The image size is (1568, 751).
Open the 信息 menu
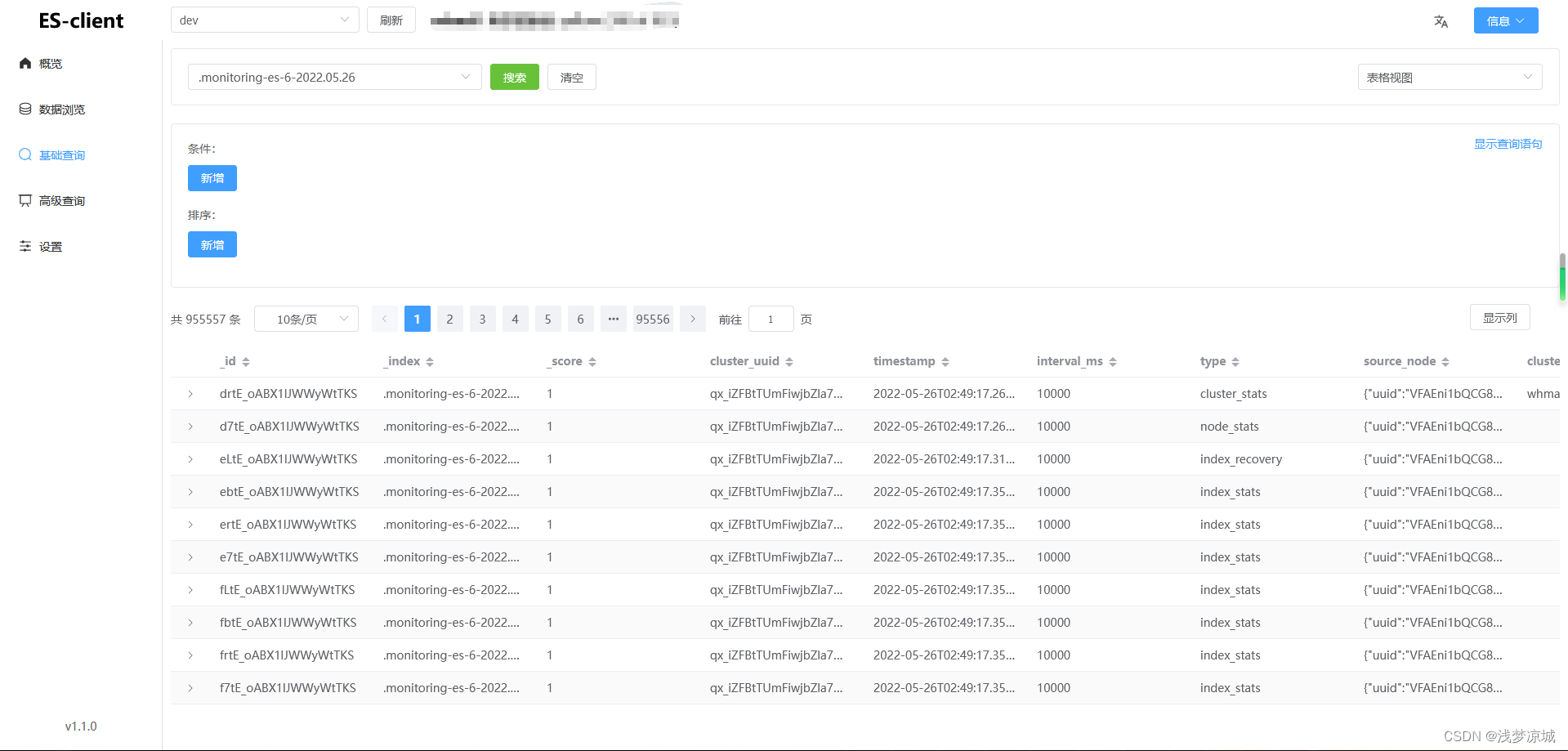tap(1505, 20)
